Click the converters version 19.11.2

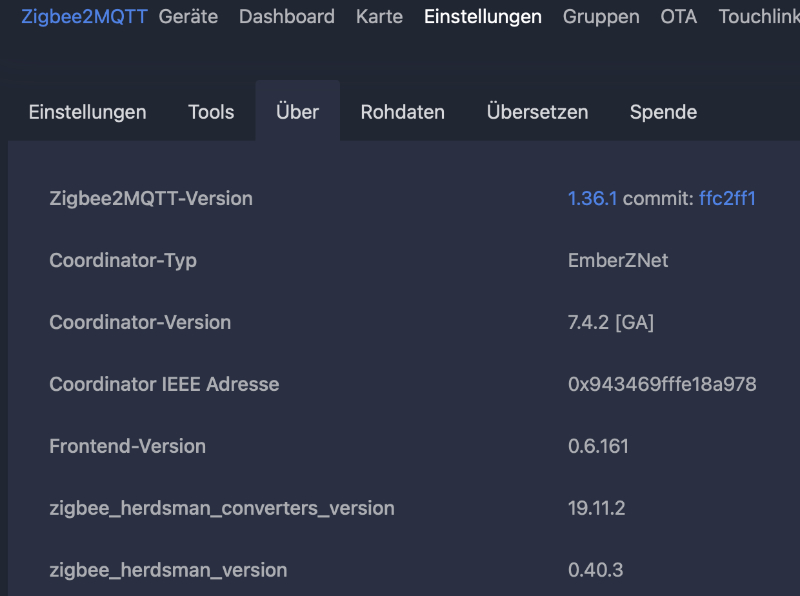coord(596,508)
